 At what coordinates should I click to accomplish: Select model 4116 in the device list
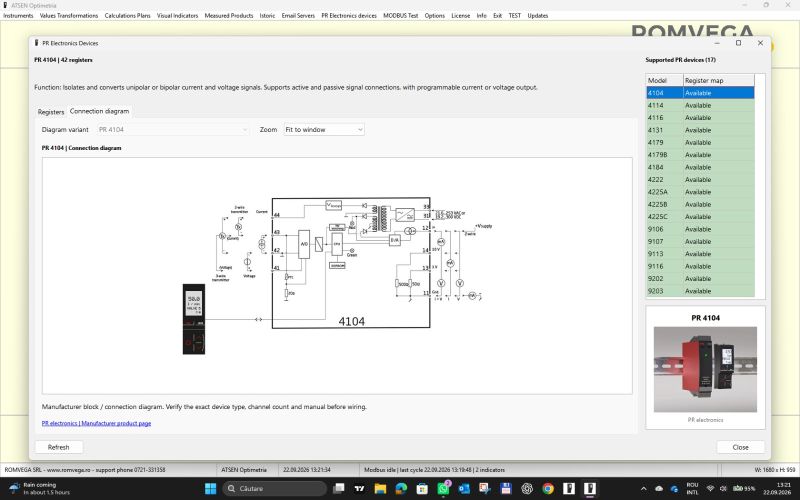pyautogui.click(x=700, y=117)
